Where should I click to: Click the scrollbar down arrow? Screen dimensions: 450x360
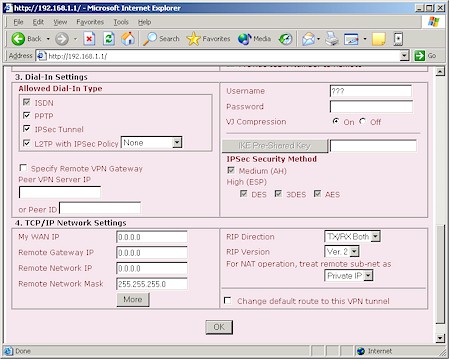click(440, 338)
